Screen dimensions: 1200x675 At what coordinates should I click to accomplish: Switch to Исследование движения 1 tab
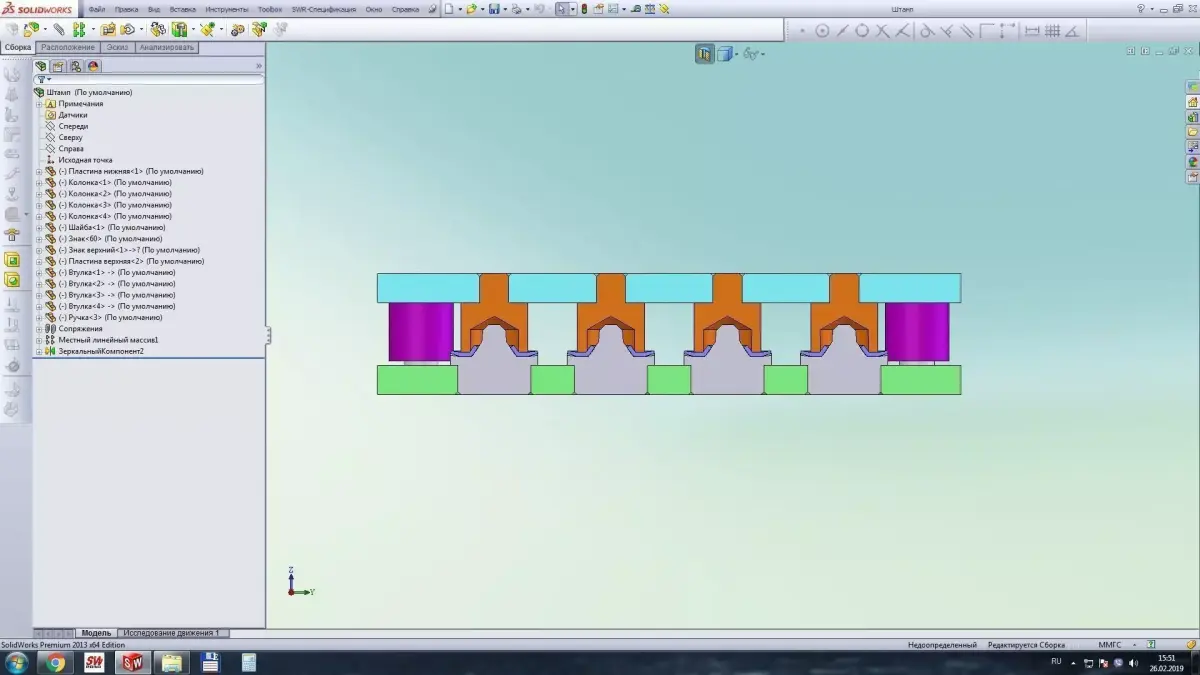point(174,633)
